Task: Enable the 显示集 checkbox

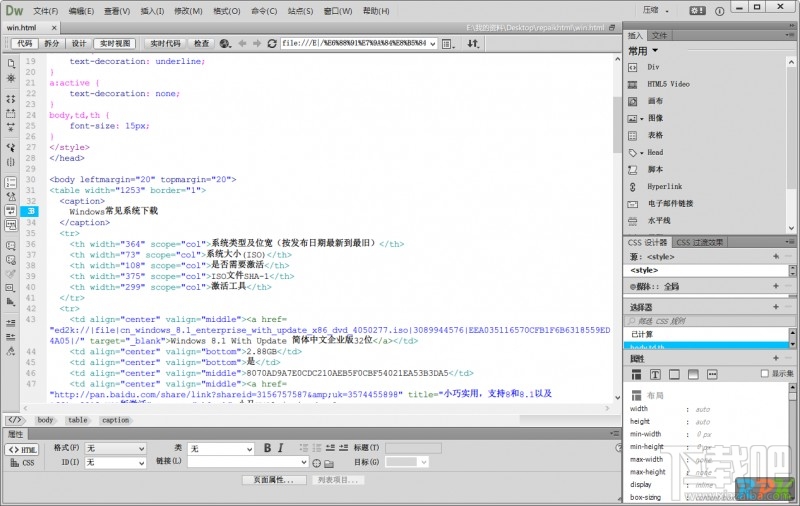Action: [764, 374]
